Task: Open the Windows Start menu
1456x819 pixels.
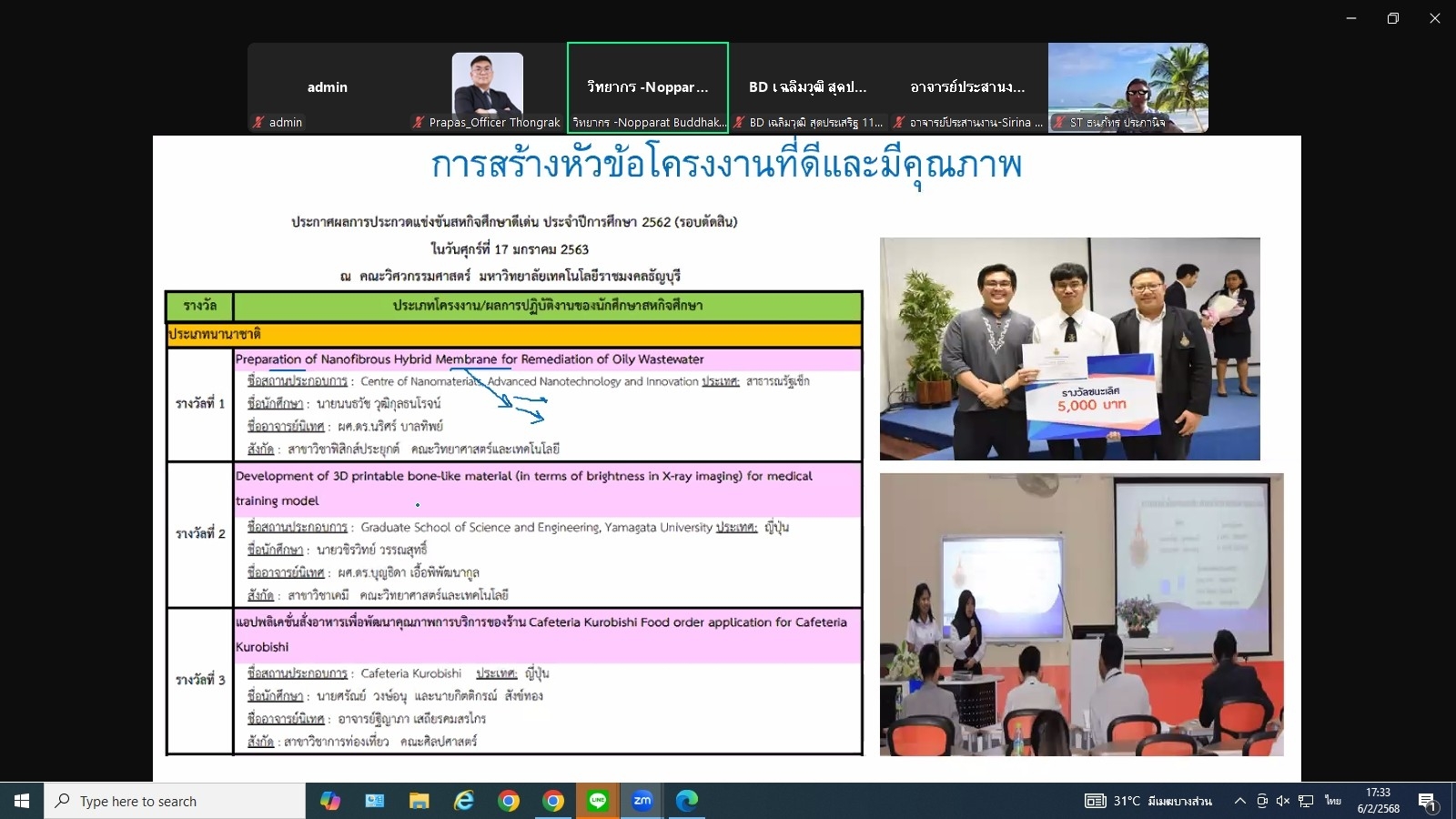Action: click(22, 801)
